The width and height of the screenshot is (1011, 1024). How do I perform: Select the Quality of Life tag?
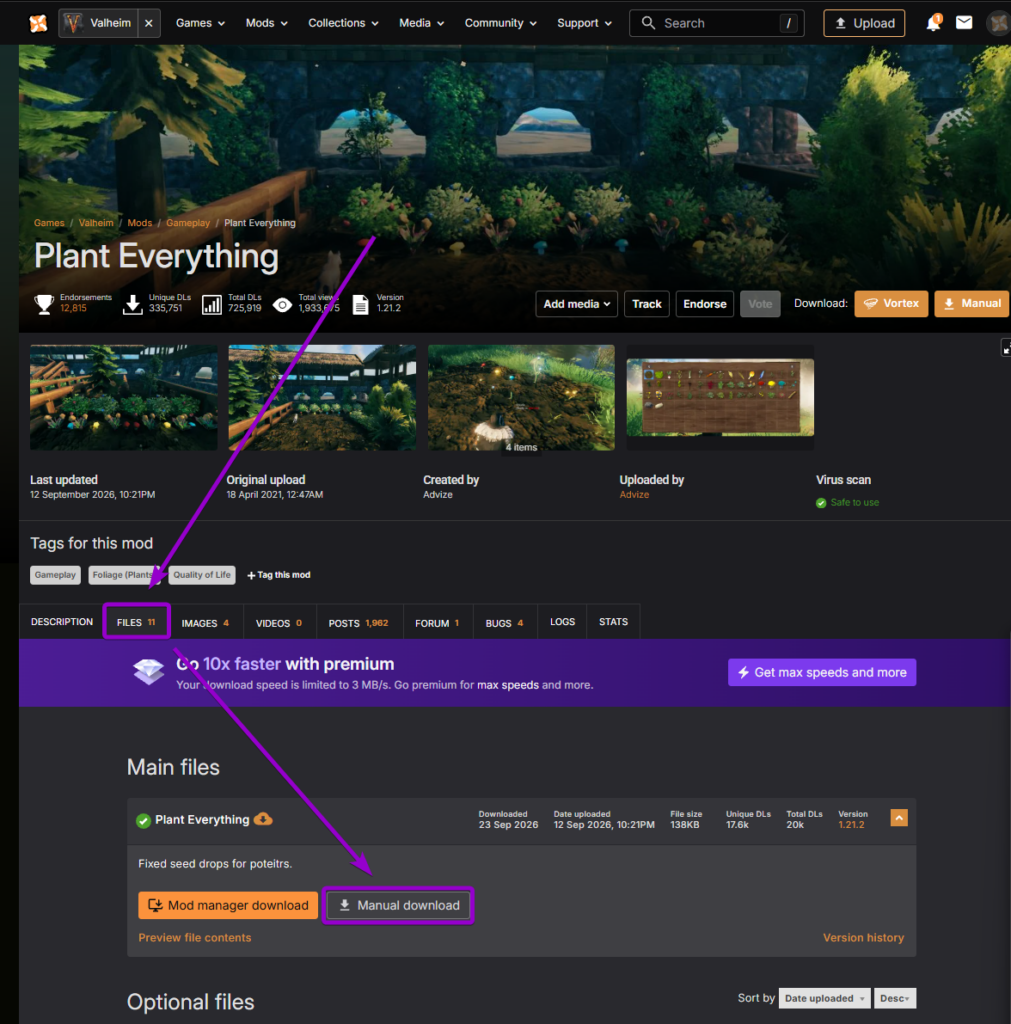pyautogui.click(x=202, y=575)
